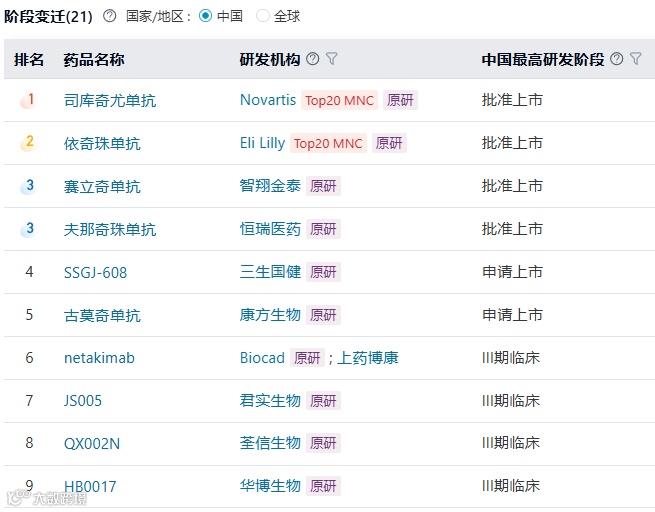
Task: Open drug 赛立奇单抗
Action: pos(102,186)
